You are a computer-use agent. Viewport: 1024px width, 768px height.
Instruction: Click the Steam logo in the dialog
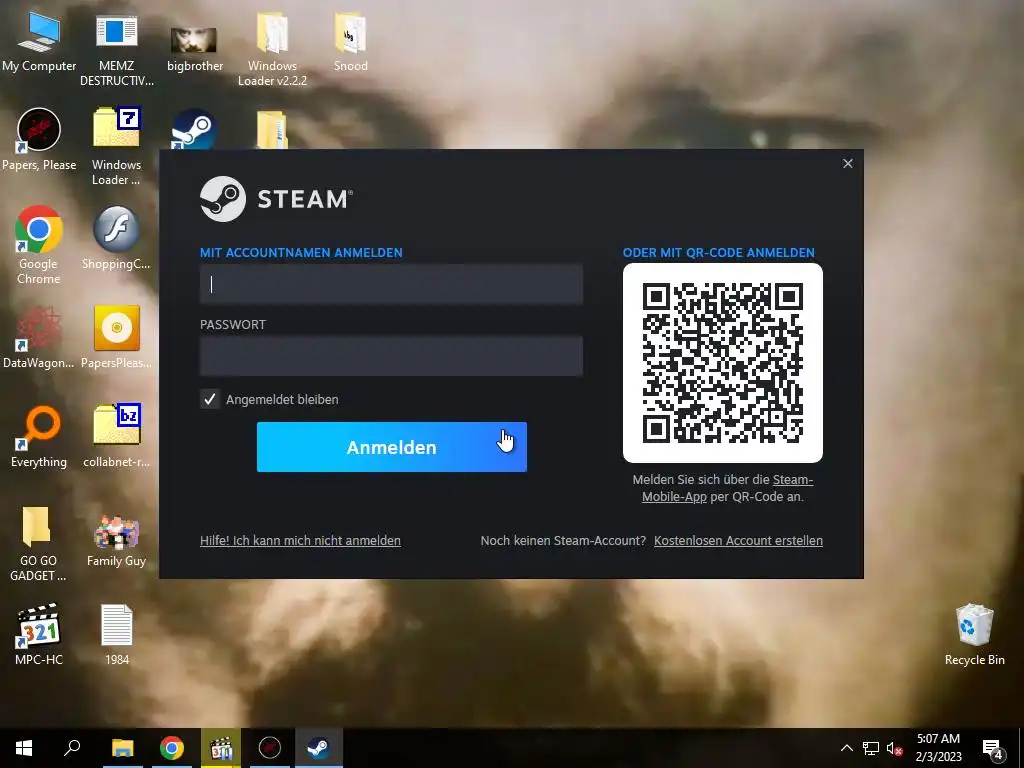pyautogui.click(x=276, y=199)
